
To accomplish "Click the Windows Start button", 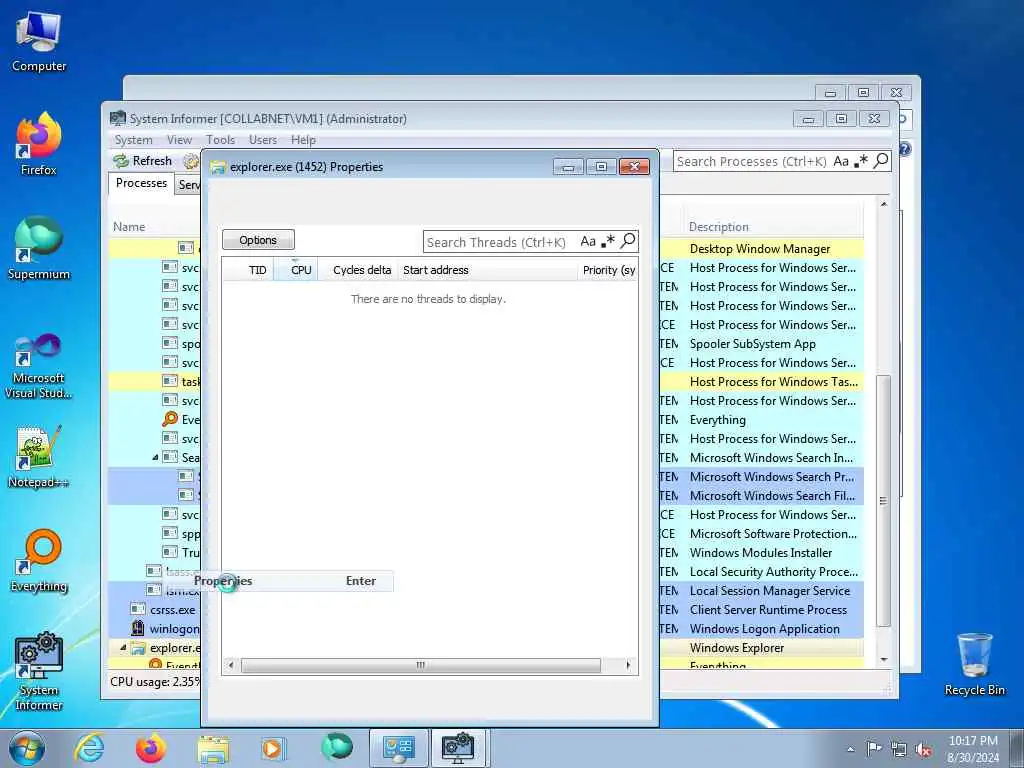I will pos(27,748).
